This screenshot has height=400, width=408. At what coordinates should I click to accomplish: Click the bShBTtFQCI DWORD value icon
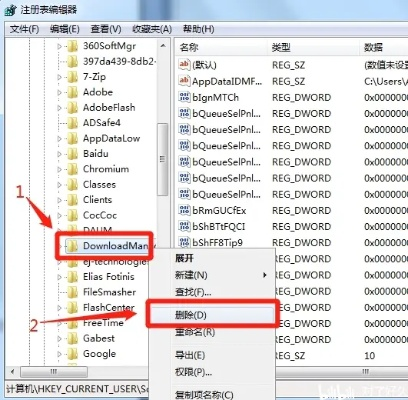click(184, 226)
